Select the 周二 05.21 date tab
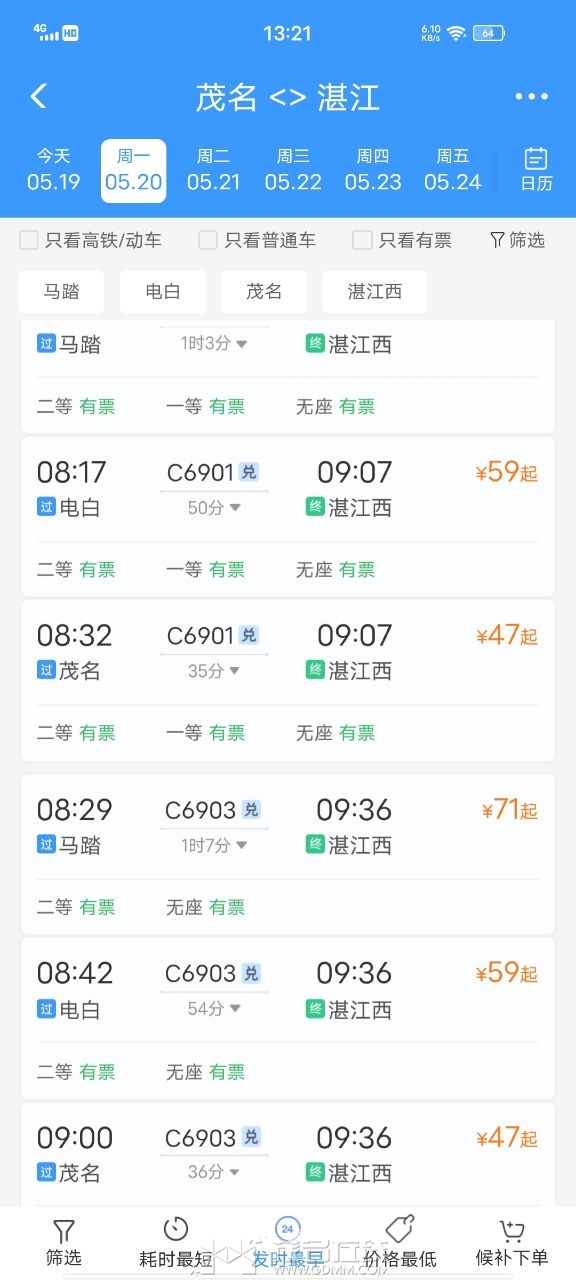The image size is (576, 1280). tap(213, 170)
